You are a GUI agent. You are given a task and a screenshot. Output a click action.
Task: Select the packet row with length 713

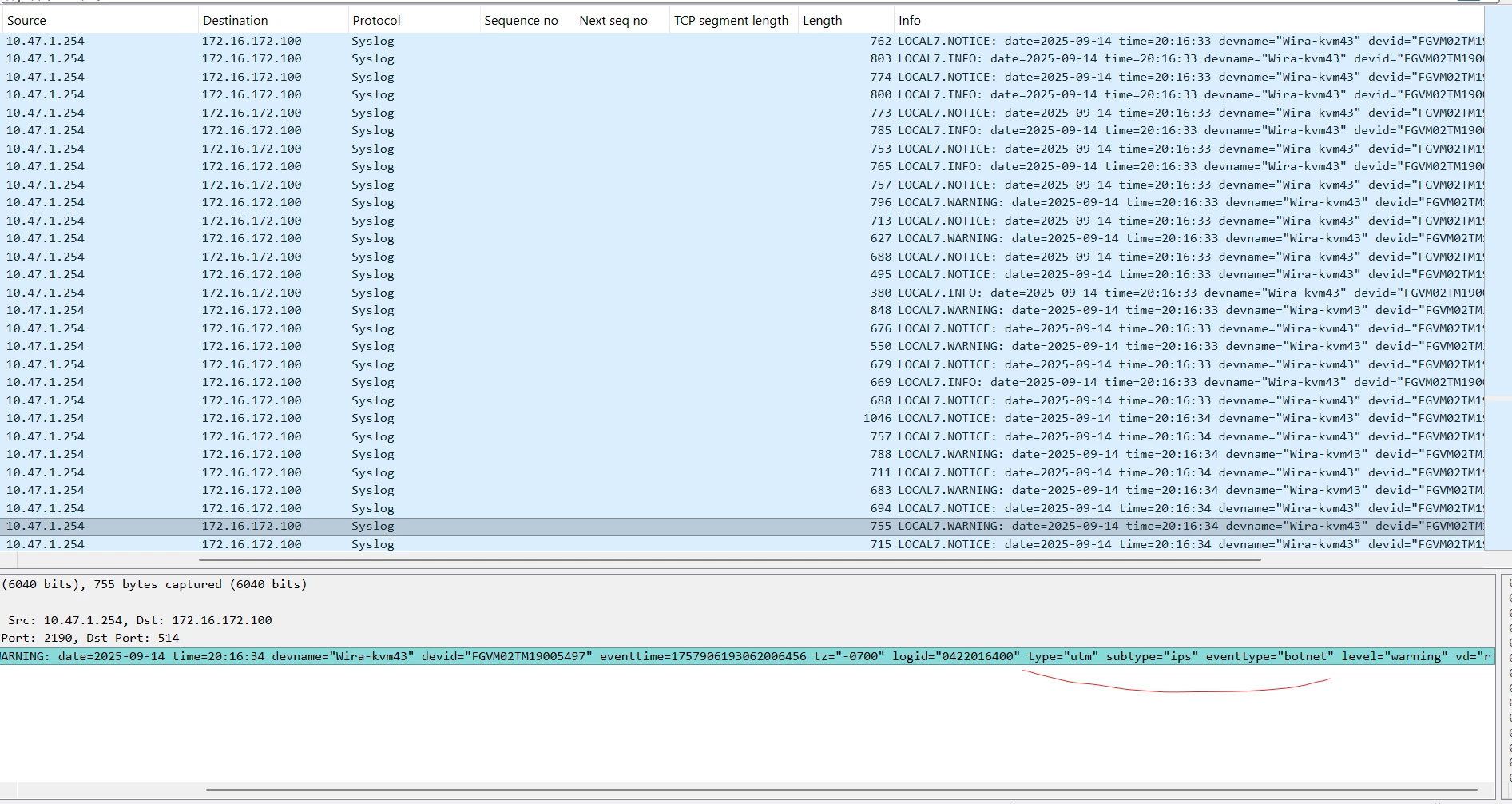(742, 221)
